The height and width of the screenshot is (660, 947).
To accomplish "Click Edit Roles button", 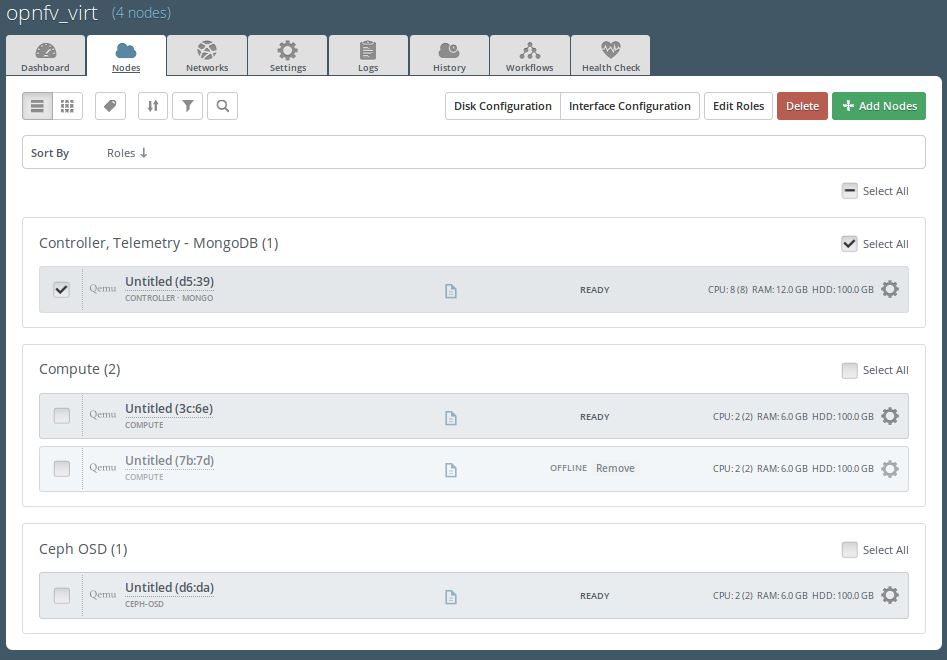I will [x=738, y=106].
